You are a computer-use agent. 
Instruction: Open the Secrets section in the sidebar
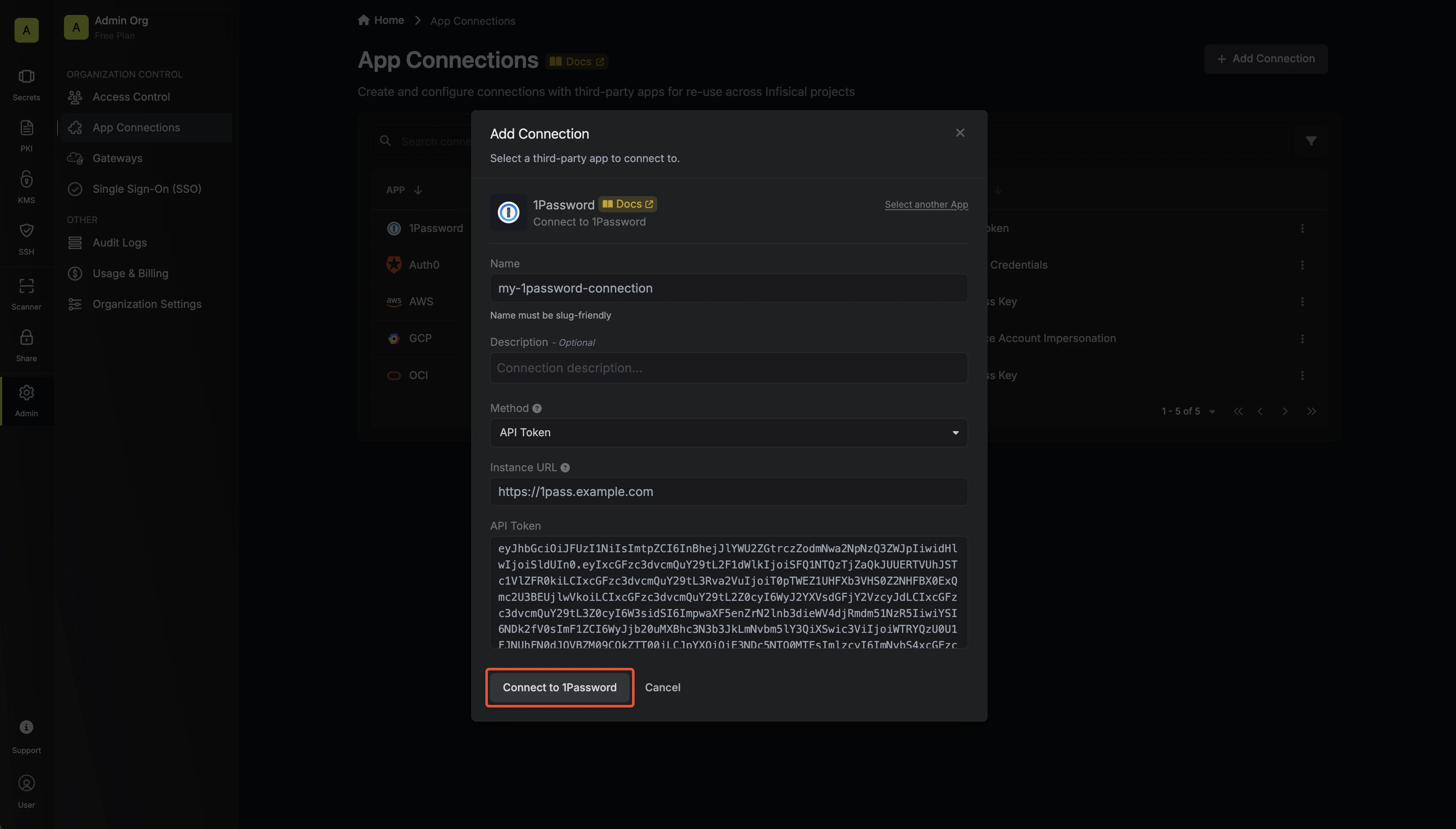click(26, 85)
